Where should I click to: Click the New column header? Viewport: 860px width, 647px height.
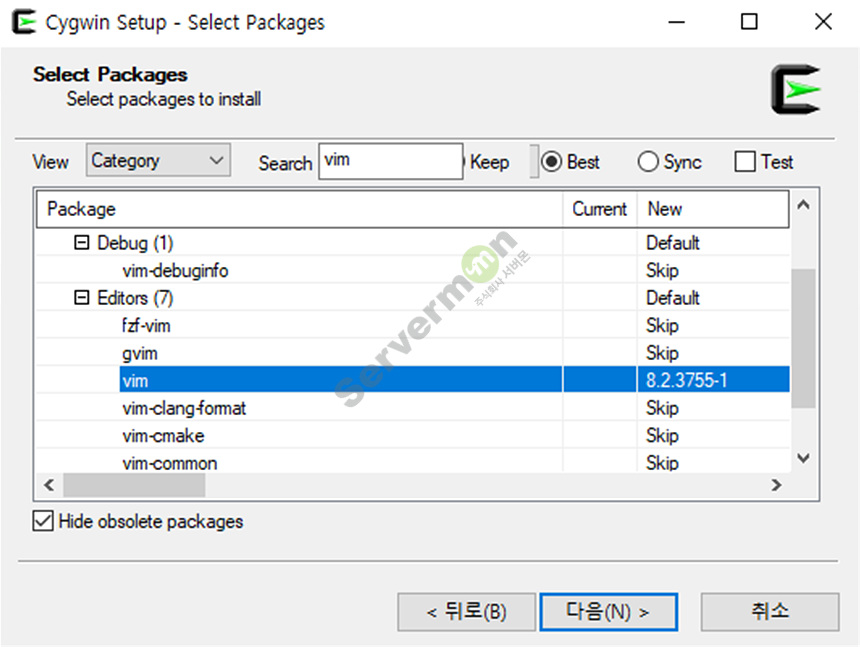click(x=713, y=209)
